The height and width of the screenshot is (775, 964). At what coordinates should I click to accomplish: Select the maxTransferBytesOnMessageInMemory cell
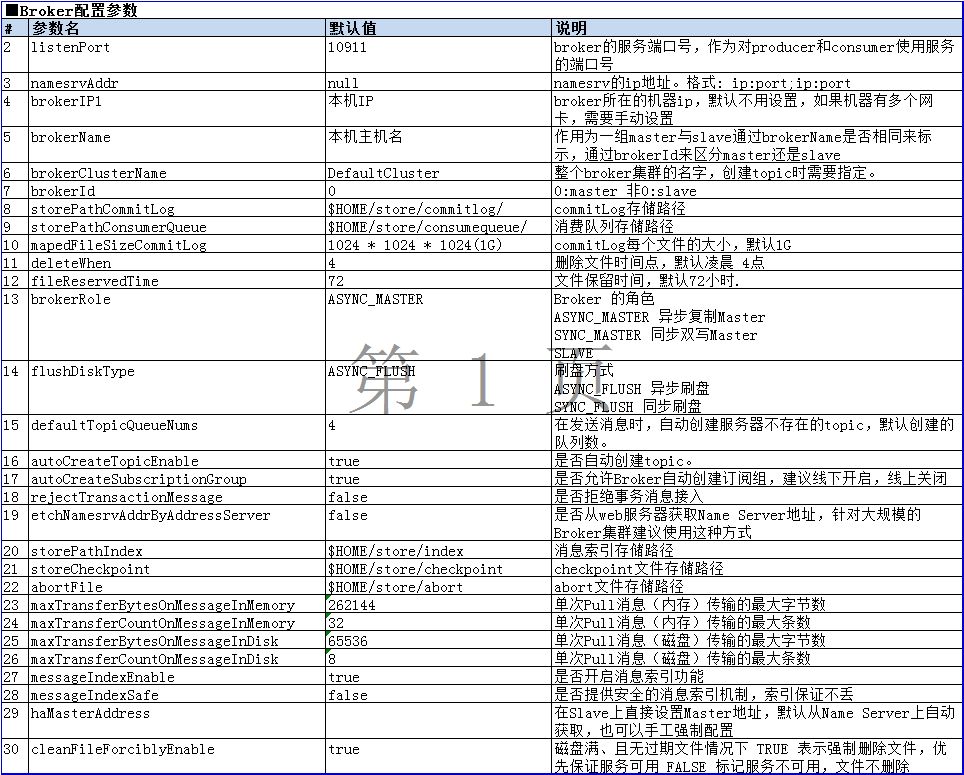[x=177, y=604]
